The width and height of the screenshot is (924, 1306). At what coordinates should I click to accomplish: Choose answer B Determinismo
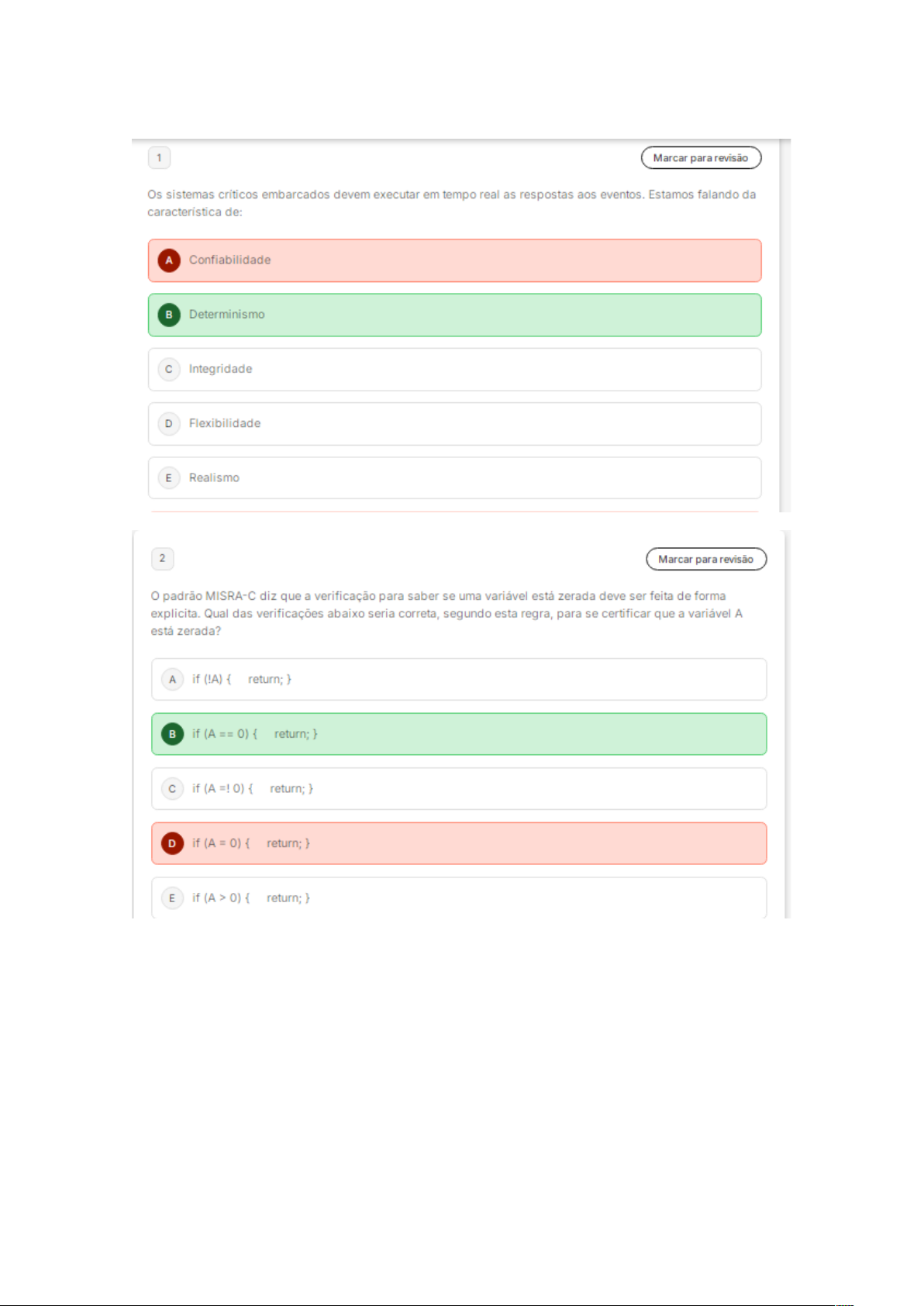coord(454,315)
